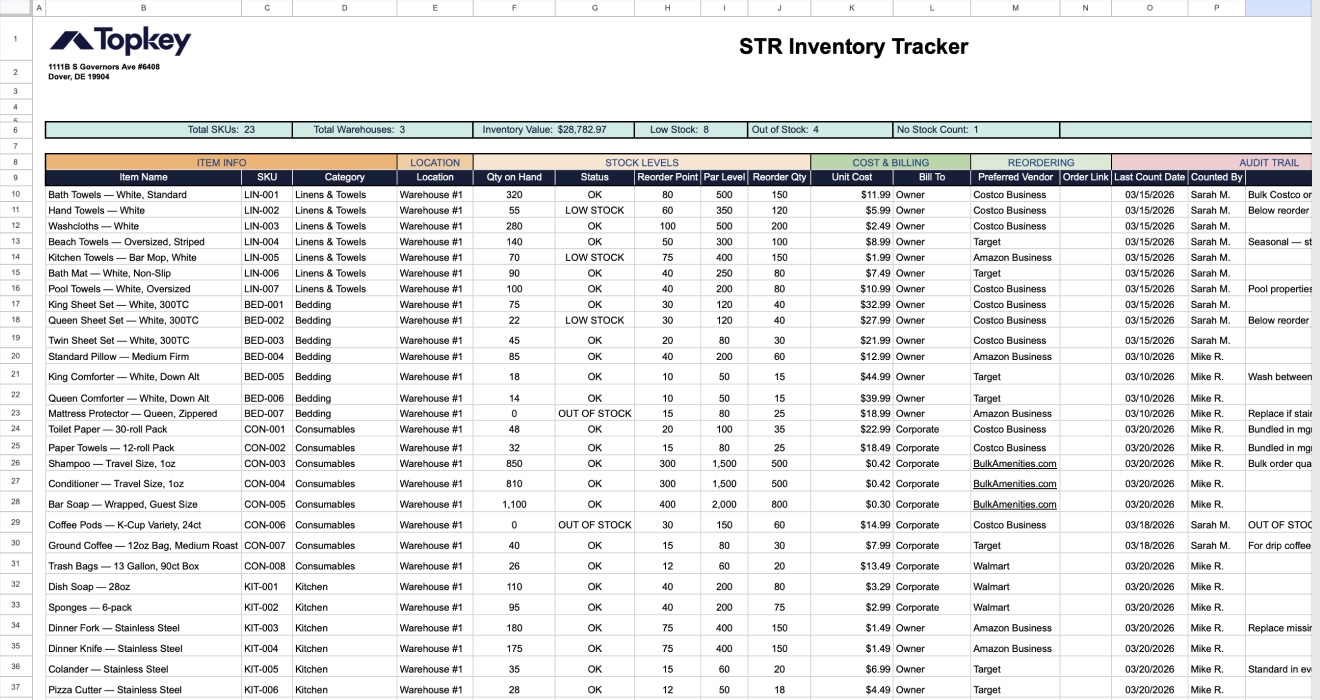Select the Kitchen category for KIT-005
Viewport: 1320px width, 700px height.
(344, 669)
